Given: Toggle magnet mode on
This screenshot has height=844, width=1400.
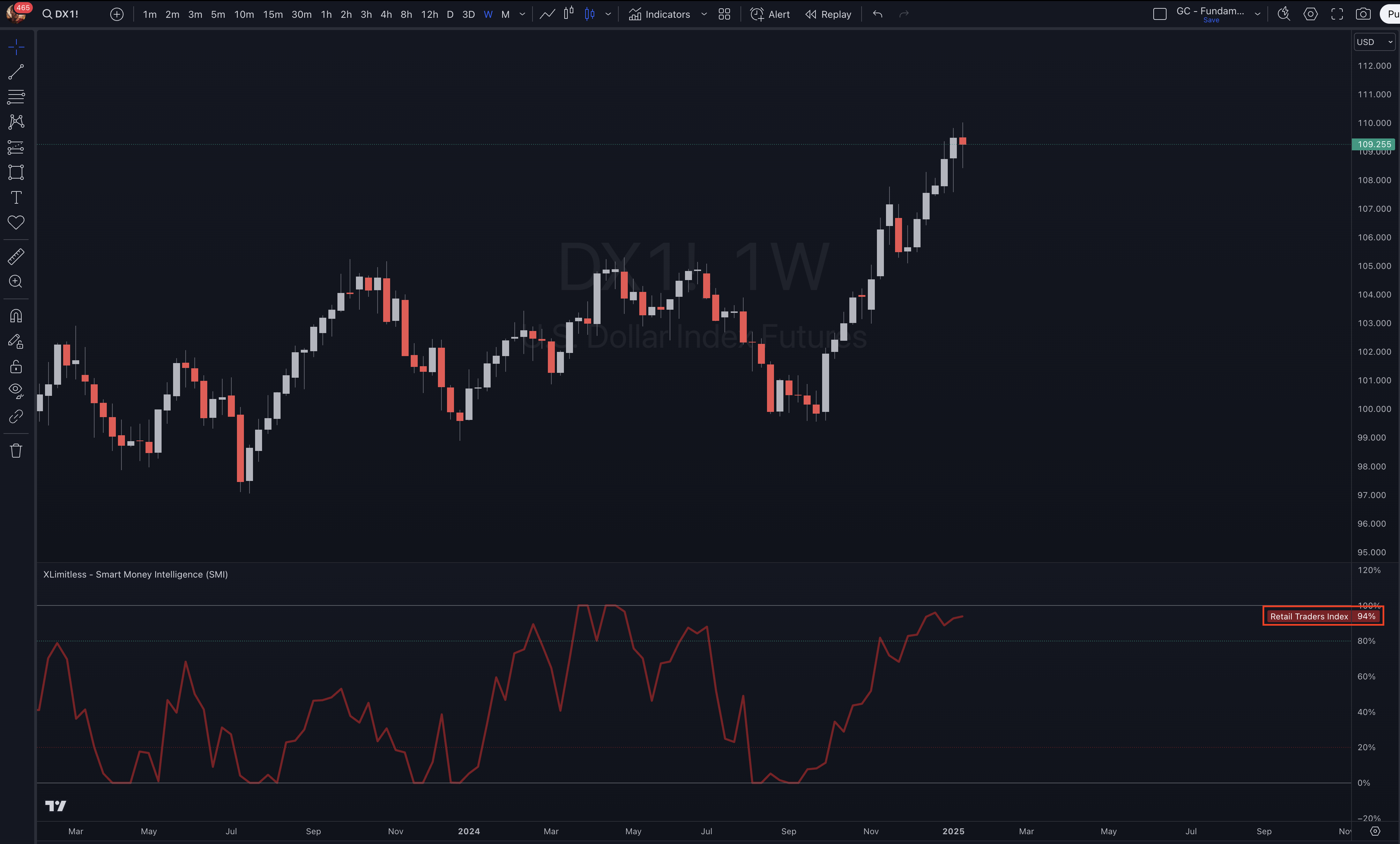Looking at the screenshot, I should (16, 316).
